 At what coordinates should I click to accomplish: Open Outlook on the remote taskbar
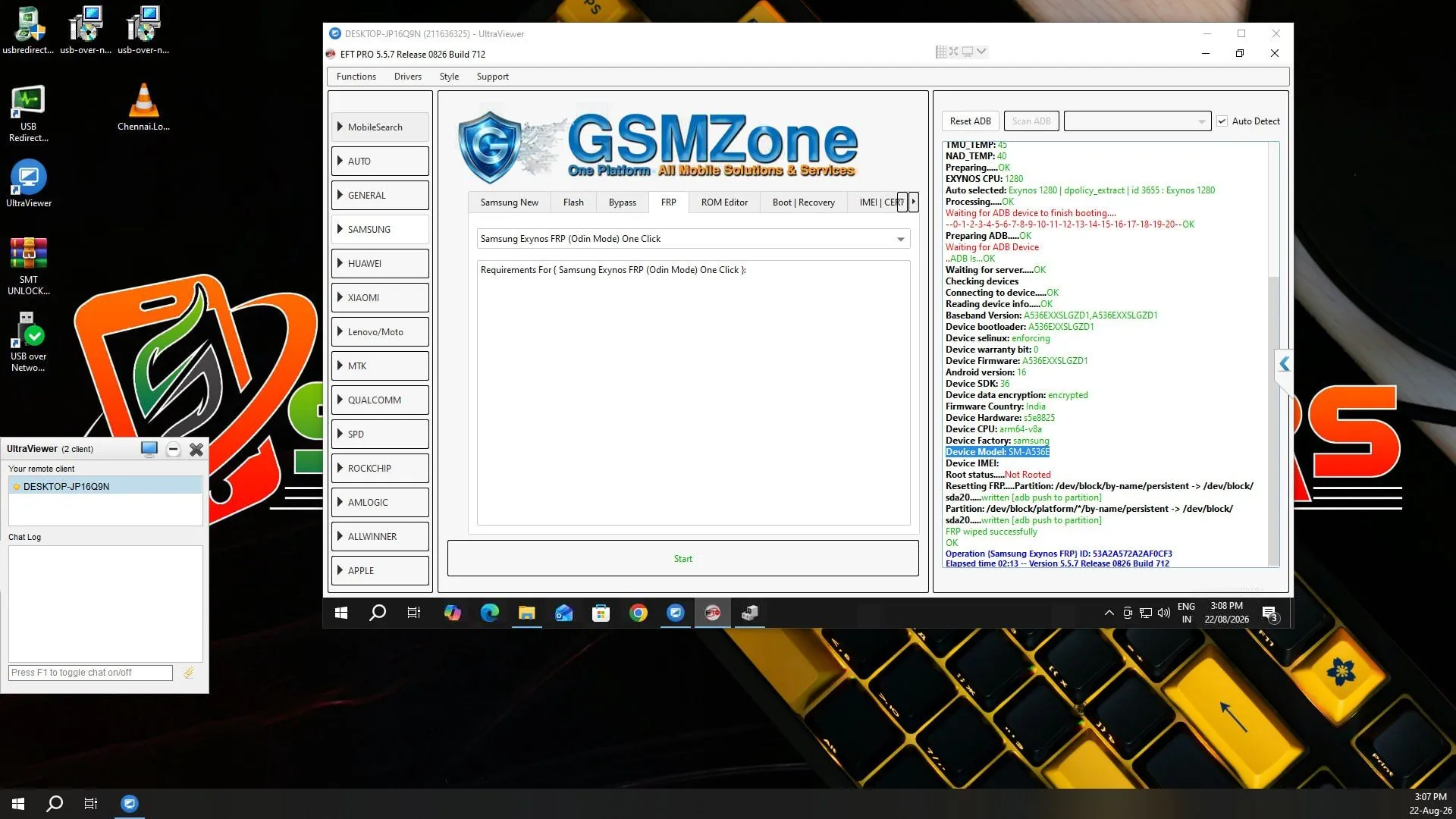pyautogui.click(x=563, y=613)
